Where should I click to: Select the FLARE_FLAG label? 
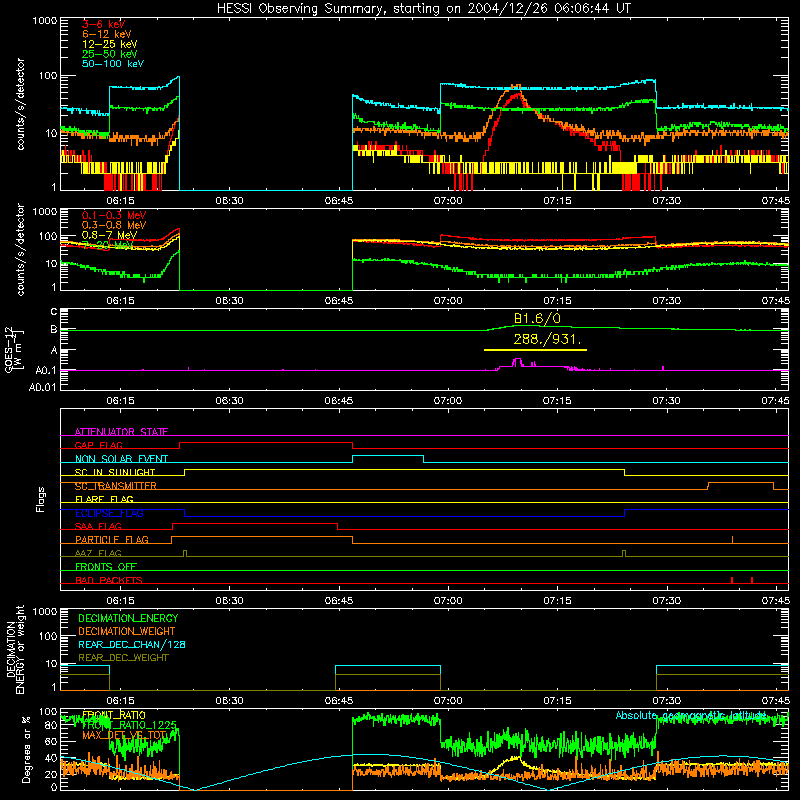104,499
